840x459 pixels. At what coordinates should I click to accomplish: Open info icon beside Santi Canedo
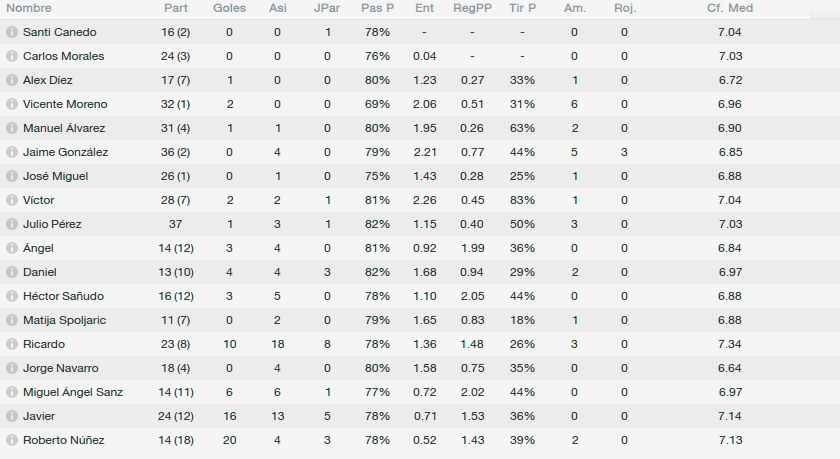click(x=12, y=32)
